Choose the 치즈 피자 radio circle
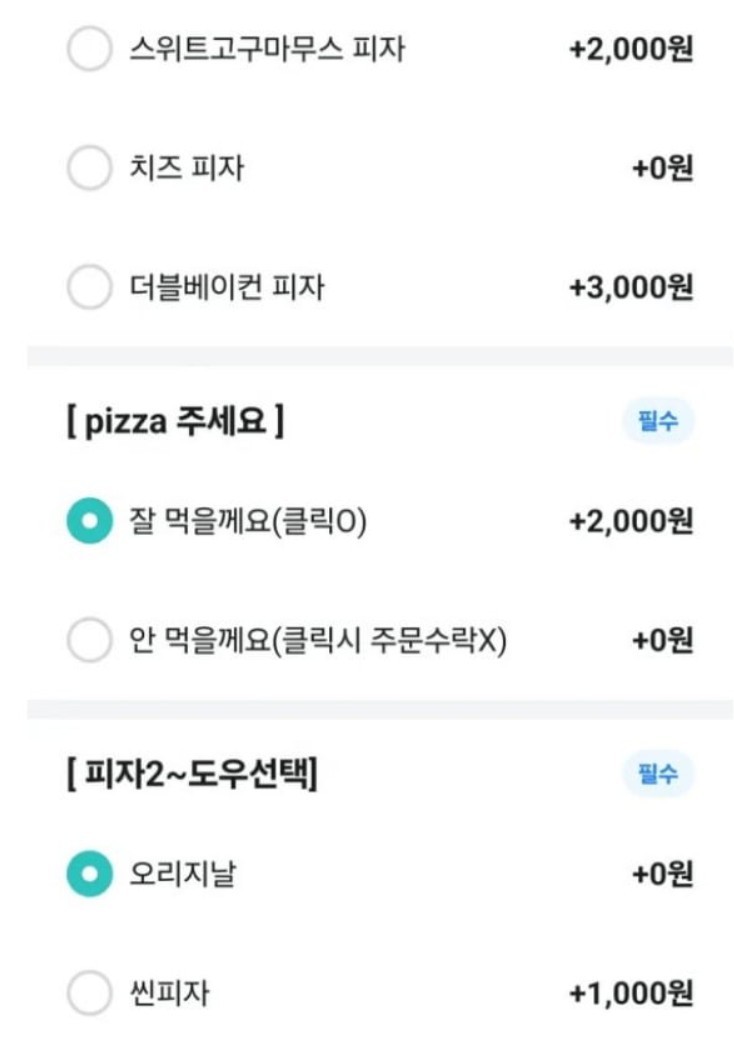Image resolution: width=734 pixels, height=1063 pixels. pyautogui.click(x=89, y=168)
